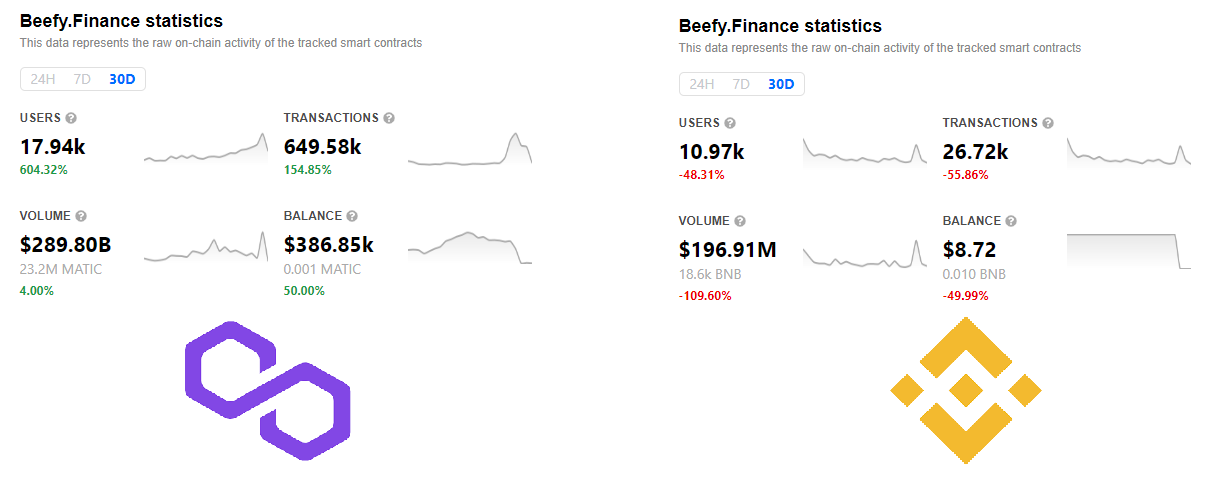The image size is (1222, 485).
Task: Click the right BALANCE sparkline chart
Action: [x=1129, y=250]
